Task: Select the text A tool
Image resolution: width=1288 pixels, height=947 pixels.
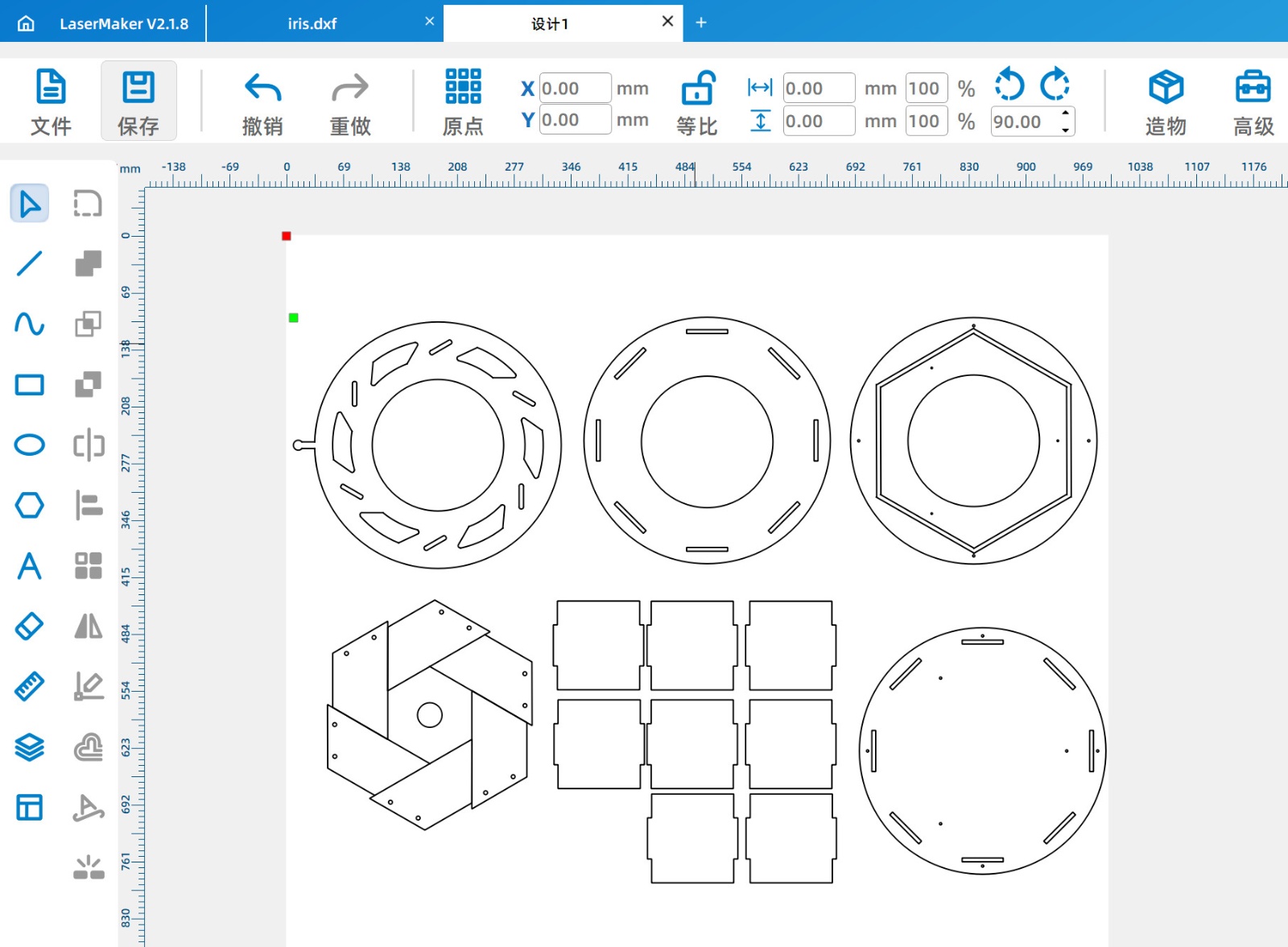Action: point(30,566)
